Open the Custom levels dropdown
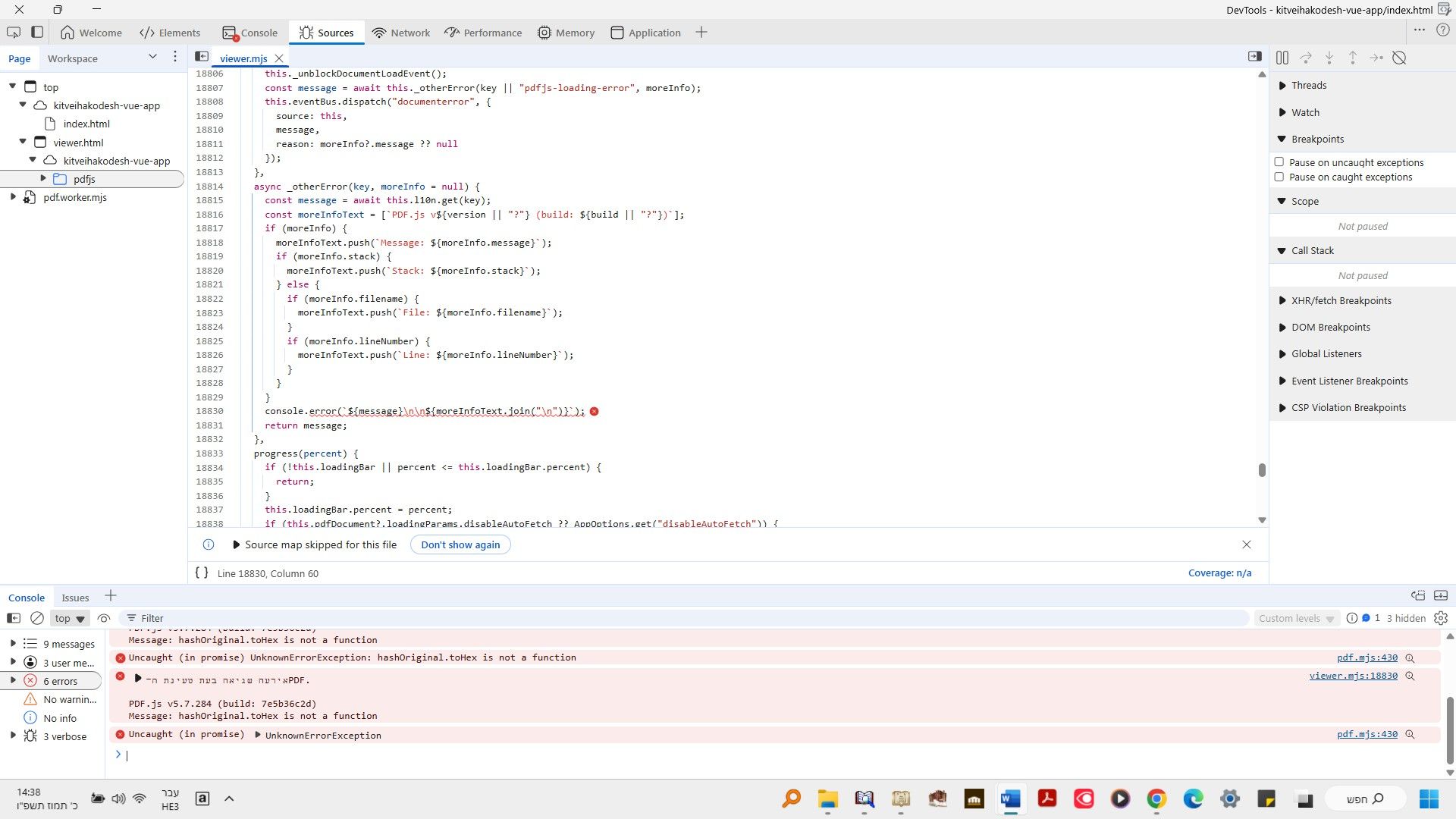The width and height of the screenshot is (1456, 819). (1296, 618)
